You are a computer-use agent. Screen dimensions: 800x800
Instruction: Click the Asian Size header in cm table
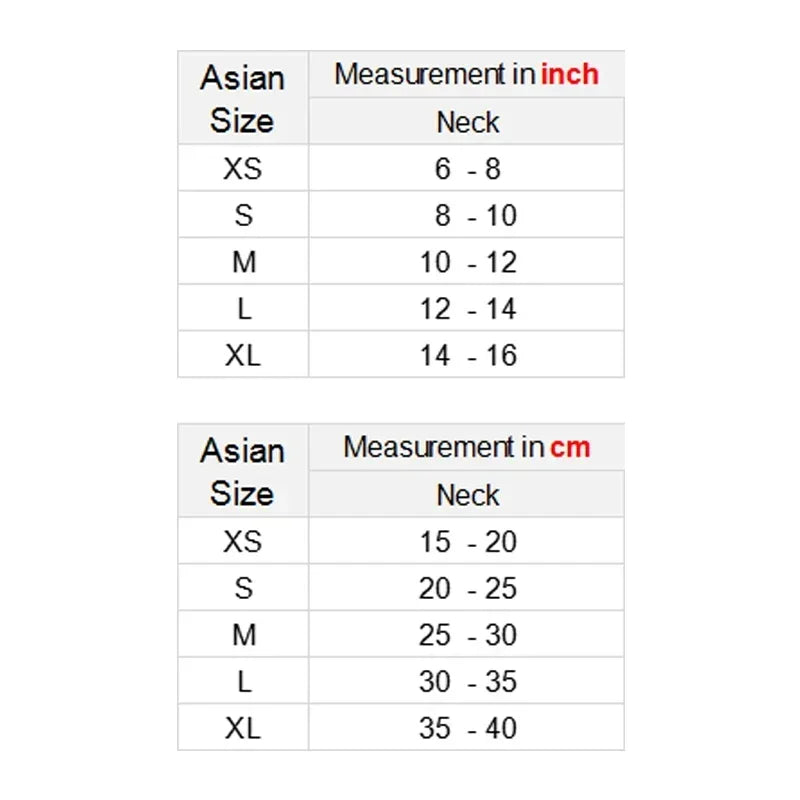click(243, 471)
